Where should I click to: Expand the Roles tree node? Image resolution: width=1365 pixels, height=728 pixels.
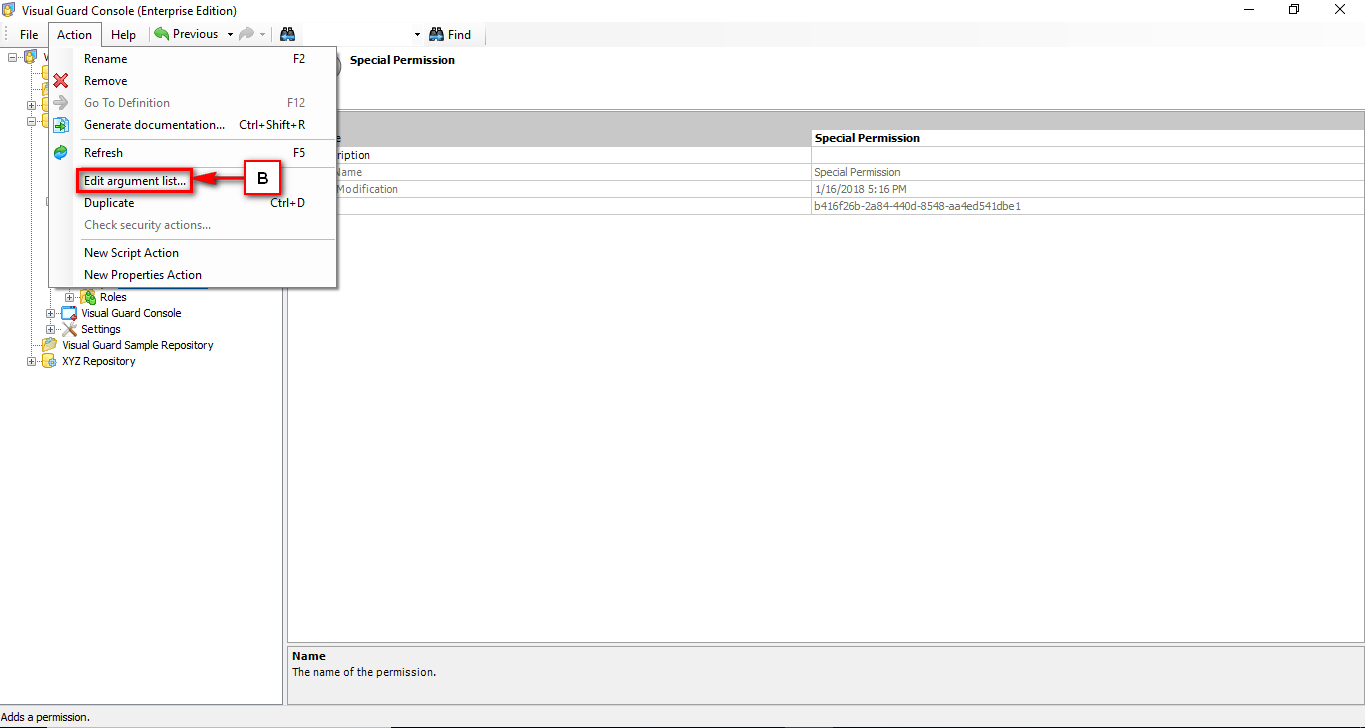70,297
